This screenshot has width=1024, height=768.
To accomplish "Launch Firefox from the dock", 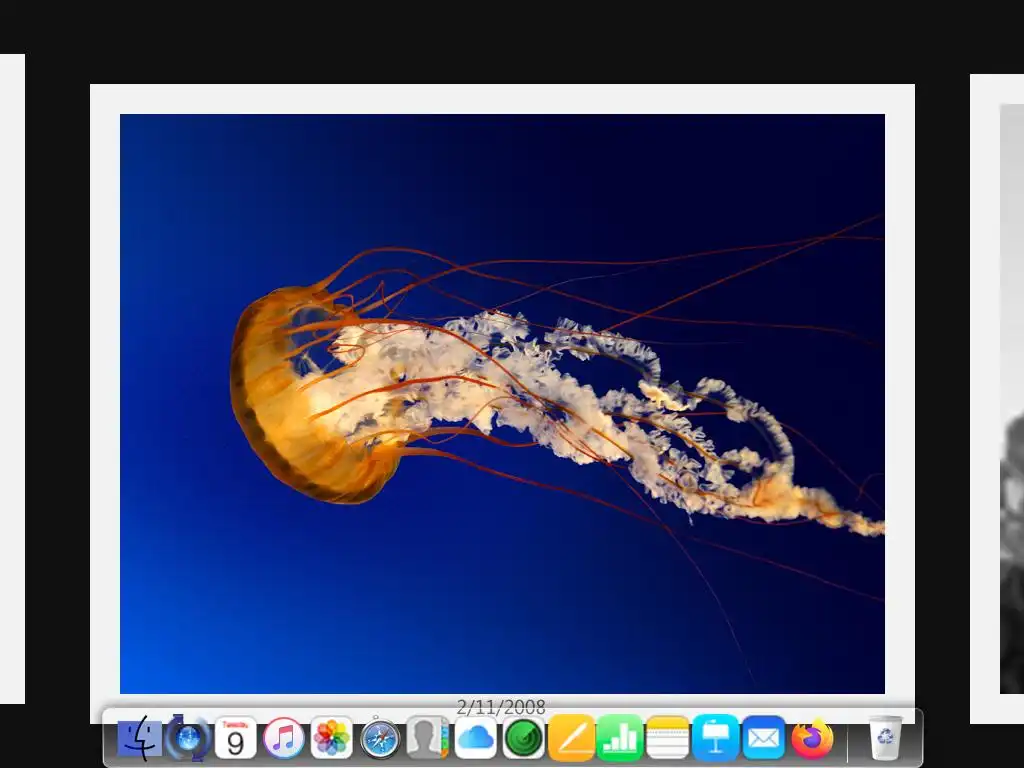I will coord(812,738).
